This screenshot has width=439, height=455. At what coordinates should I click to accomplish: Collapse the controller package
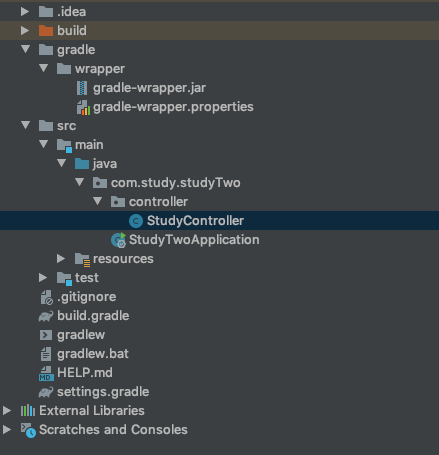(x=97, y=201)
